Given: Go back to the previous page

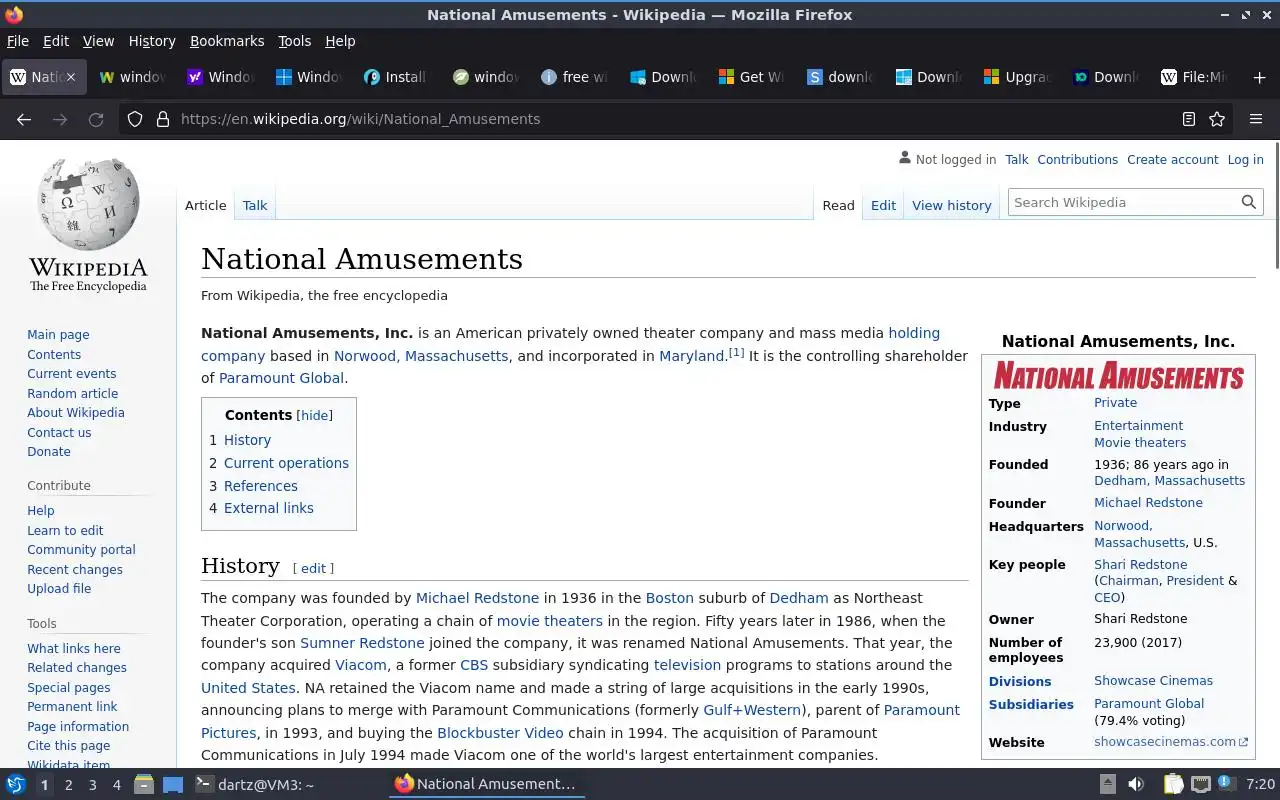Looking at the screenshot, I should [x=24, y=119].
